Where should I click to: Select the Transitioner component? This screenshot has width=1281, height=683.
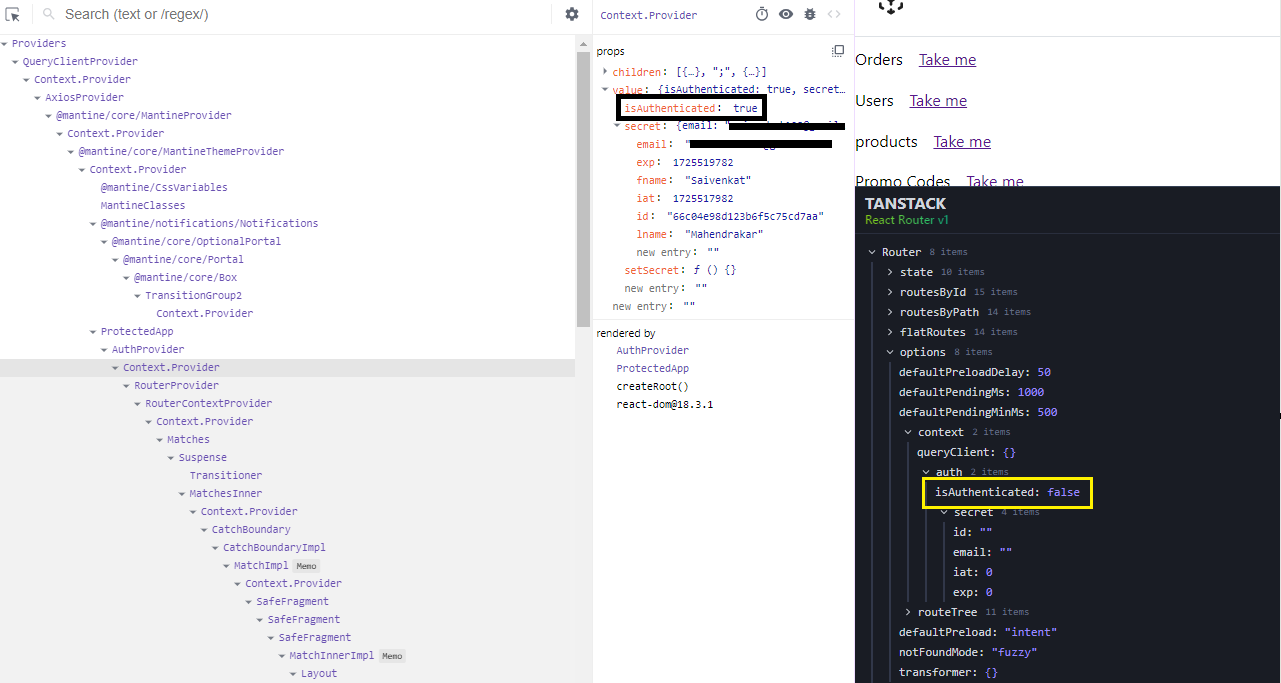click(x=226, y=476)
